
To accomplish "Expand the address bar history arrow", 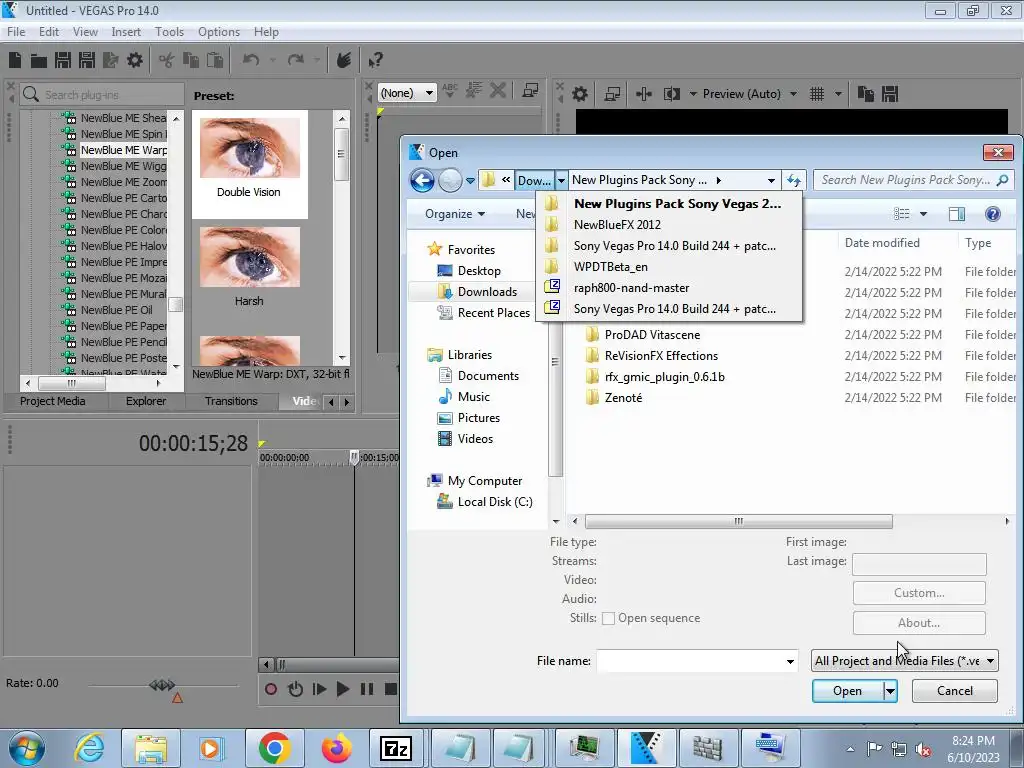I will point(771,180).
